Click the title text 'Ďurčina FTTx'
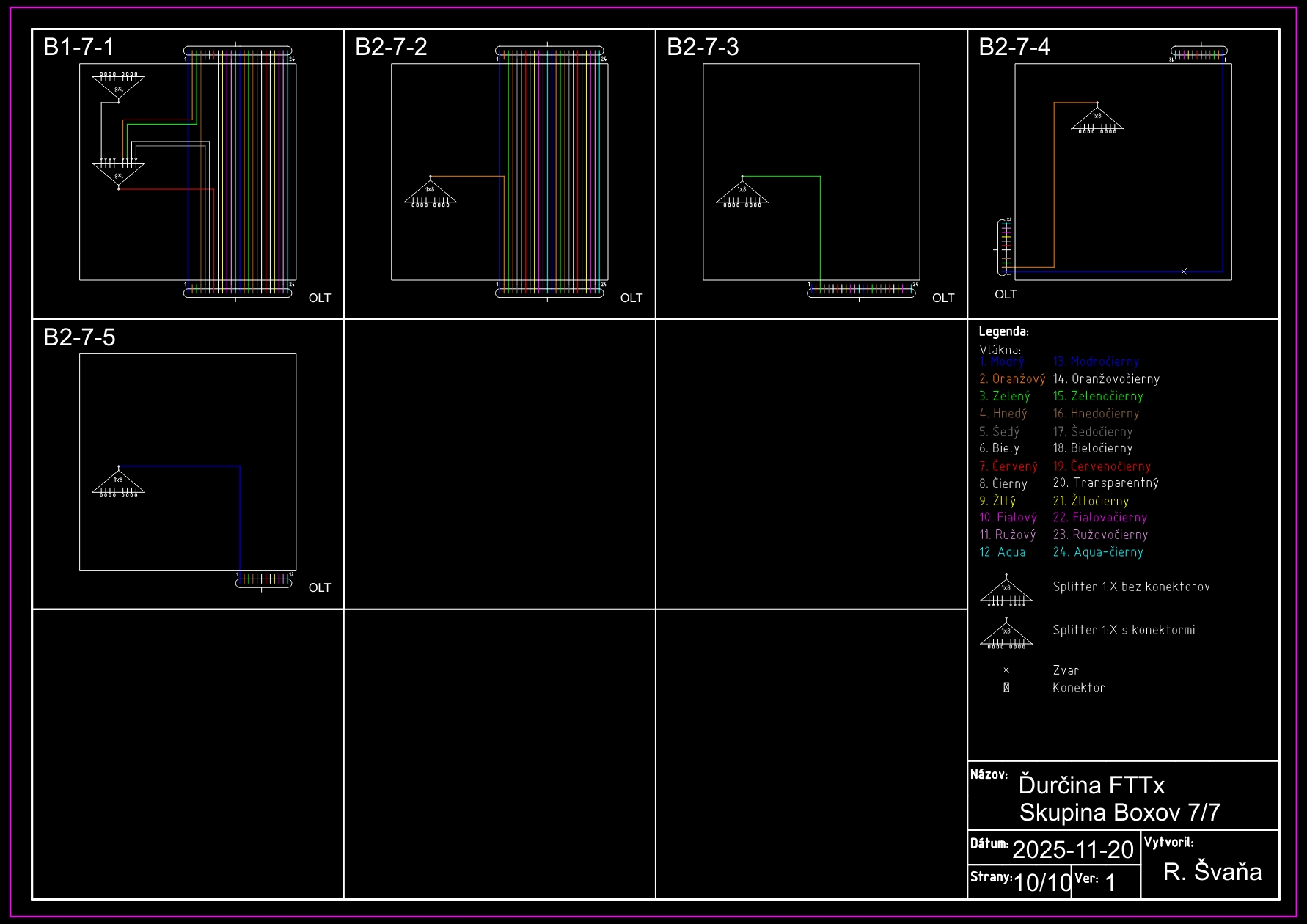Viewport: 1307px width, 924px height. tap(1091, 785)
